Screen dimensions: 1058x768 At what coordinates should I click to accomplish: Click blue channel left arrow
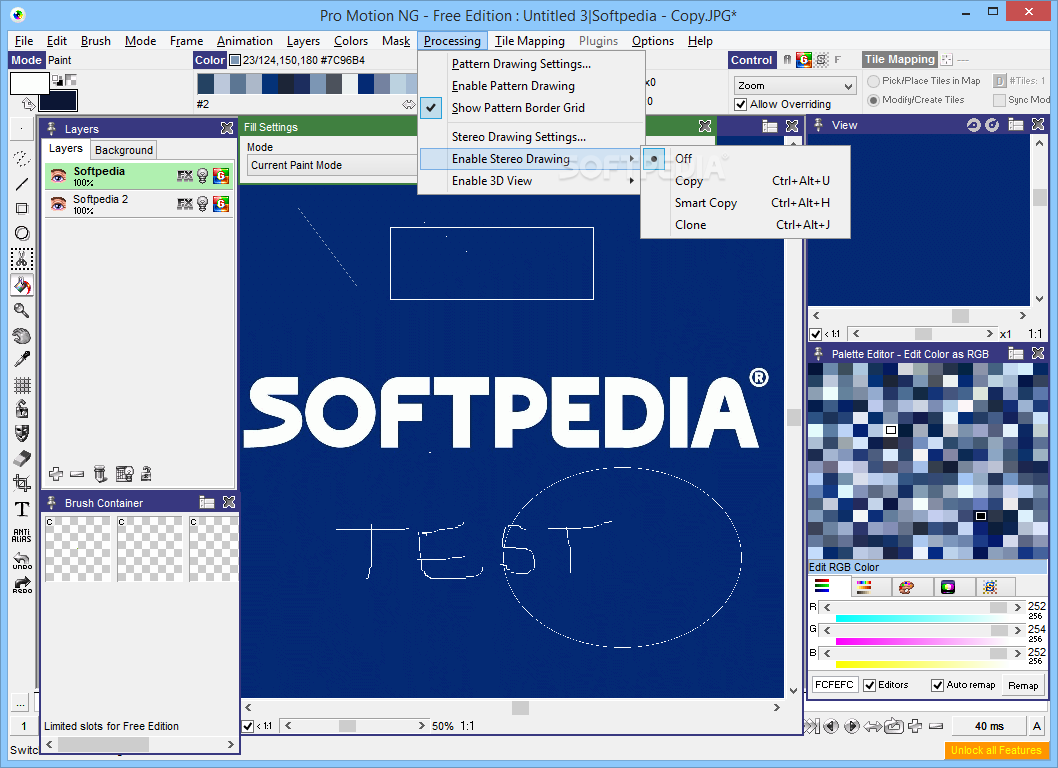(x=827, y=653)
